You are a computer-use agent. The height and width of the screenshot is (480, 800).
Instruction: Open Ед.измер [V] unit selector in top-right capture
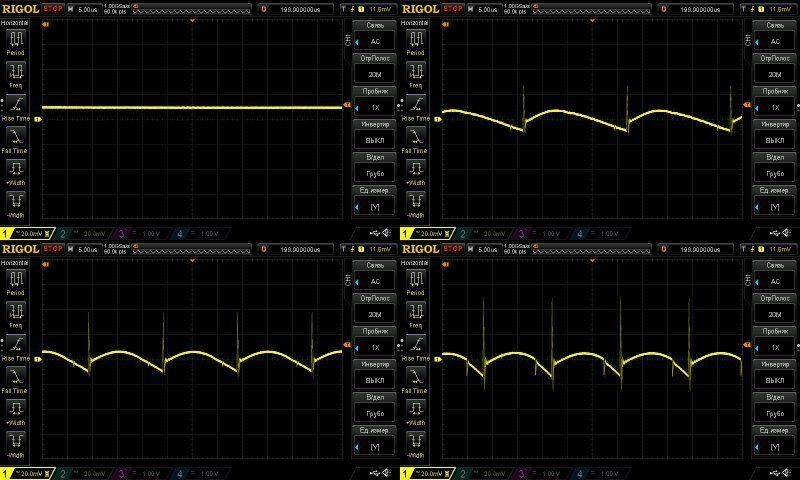coord(775,200)
